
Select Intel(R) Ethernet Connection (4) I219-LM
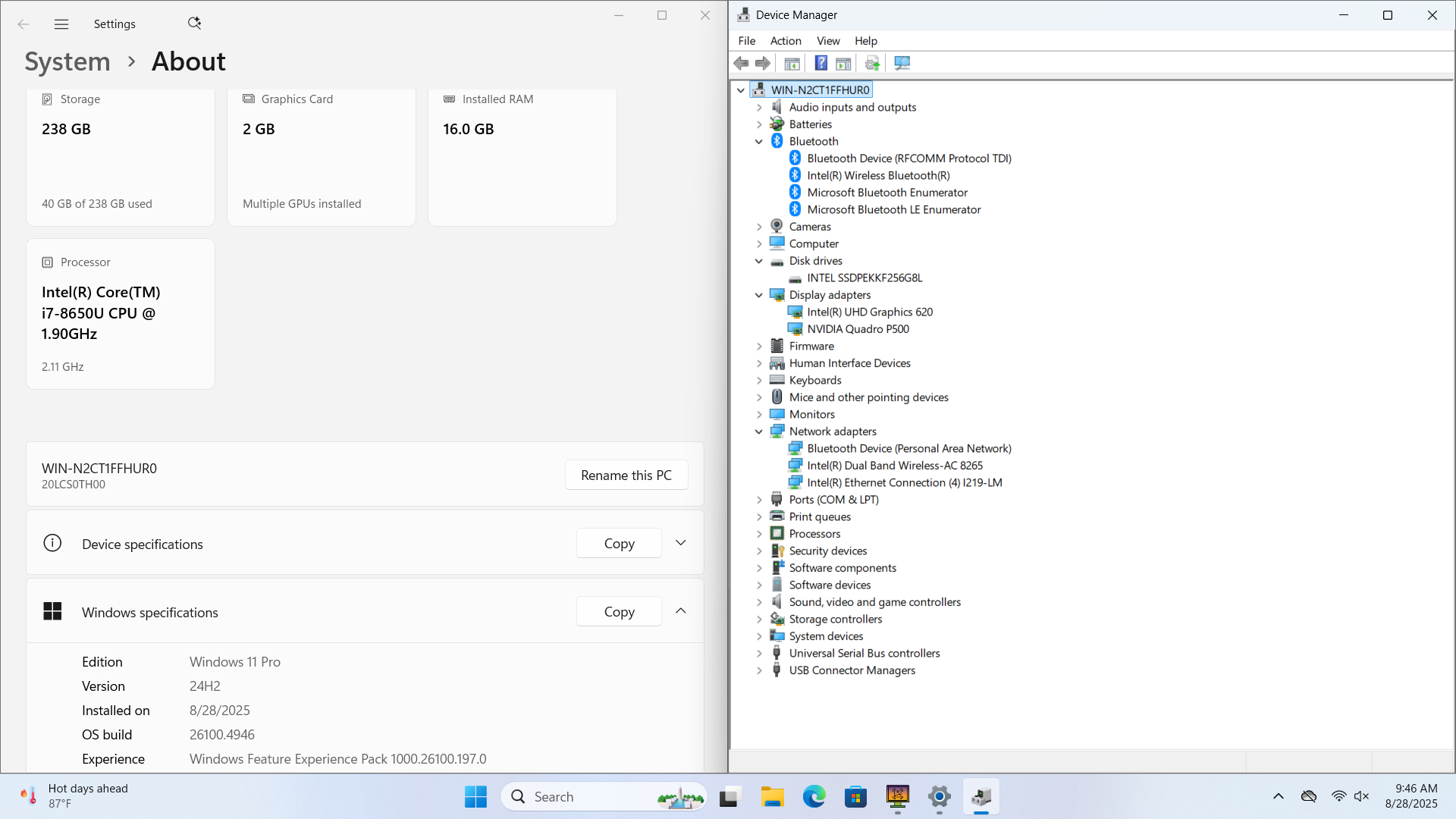905,482
